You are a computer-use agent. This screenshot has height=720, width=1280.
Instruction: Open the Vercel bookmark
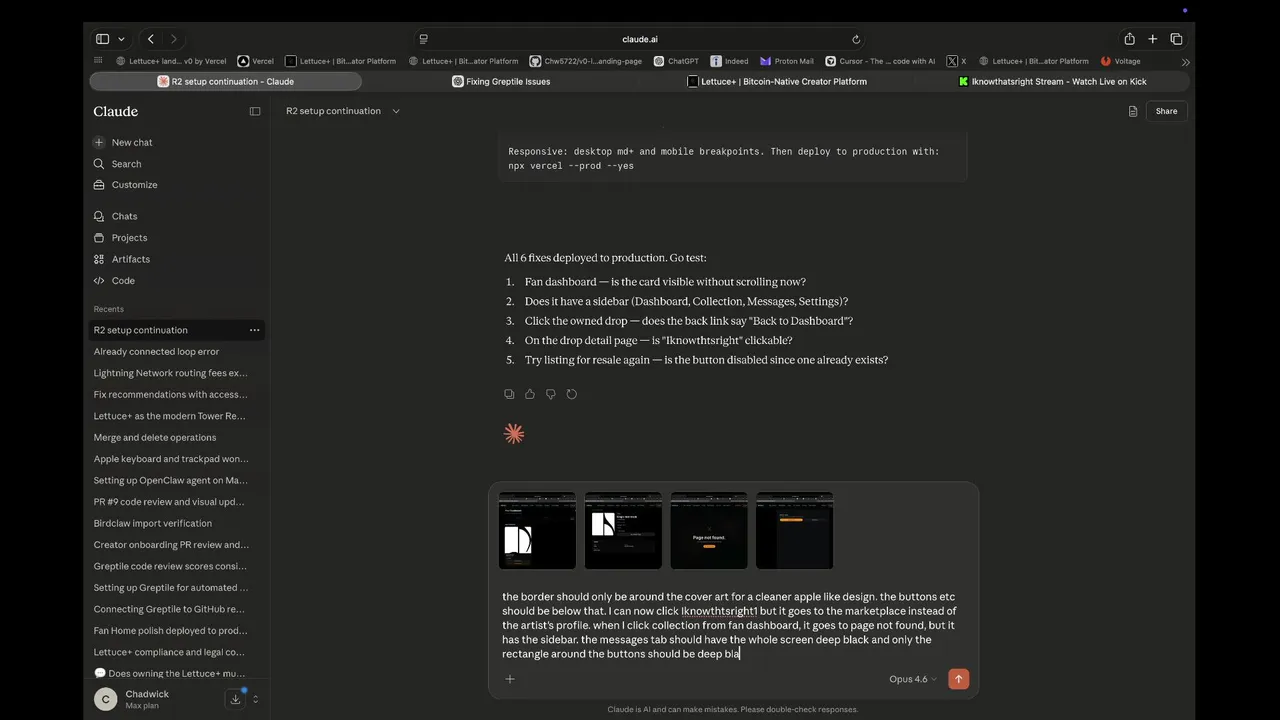pos(255,61)
